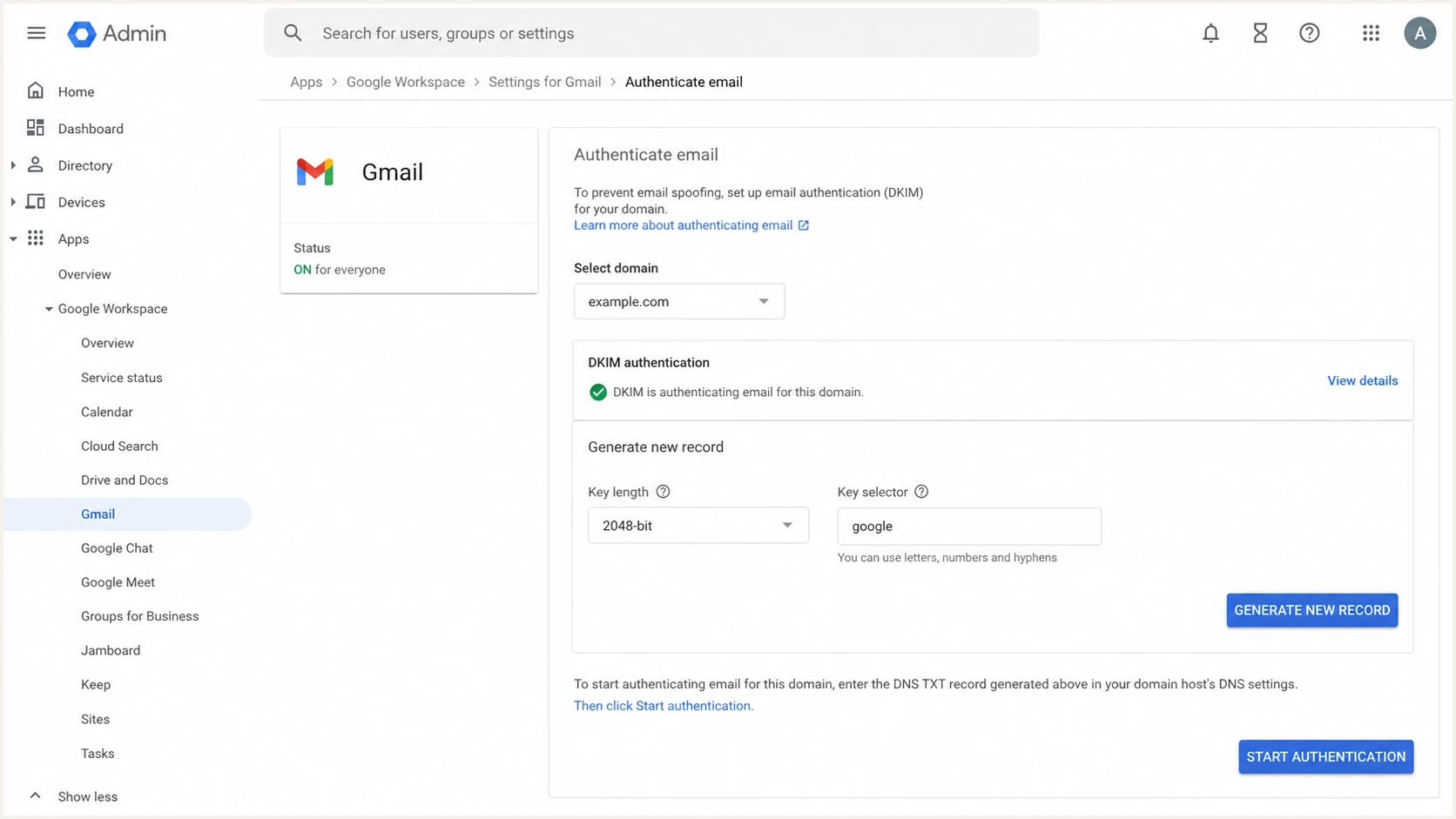The width and height of the screenshot is (1456, 819).
Task: Go to Google Workspace breadcrumb
Action: [406, 82]
